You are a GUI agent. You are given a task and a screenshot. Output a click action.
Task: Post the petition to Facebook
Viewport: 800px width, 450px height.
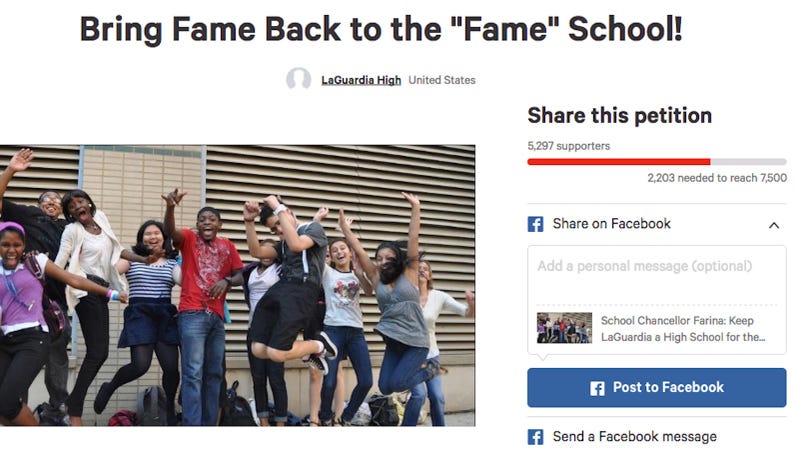pyautogui.click(x=657, y=388)
